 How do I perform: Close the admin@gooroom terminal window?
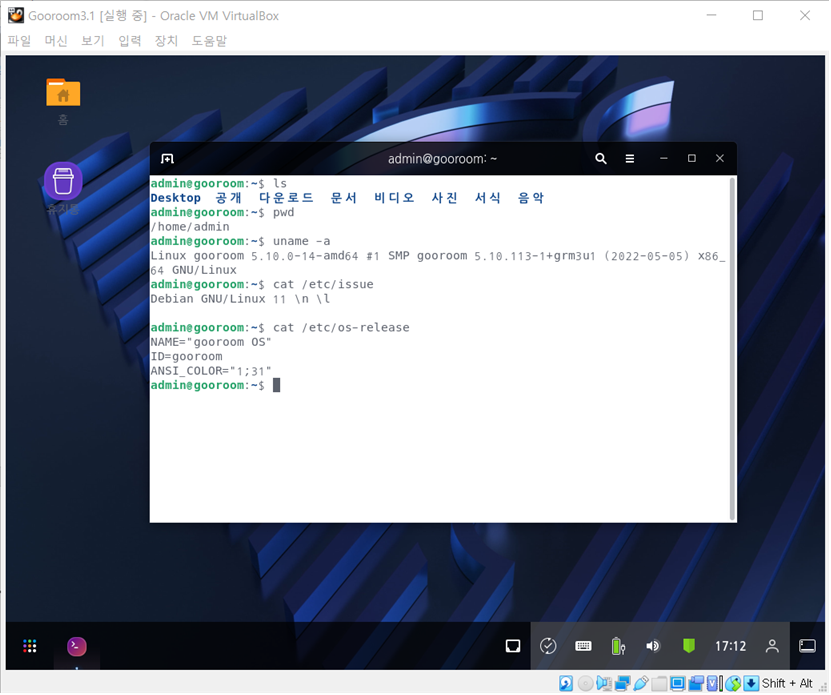point(721,159)
